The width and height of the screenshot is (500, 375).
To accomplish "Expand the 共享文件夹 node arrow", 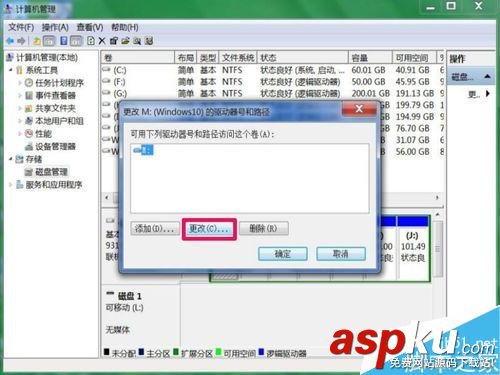I will pos(20,108).
